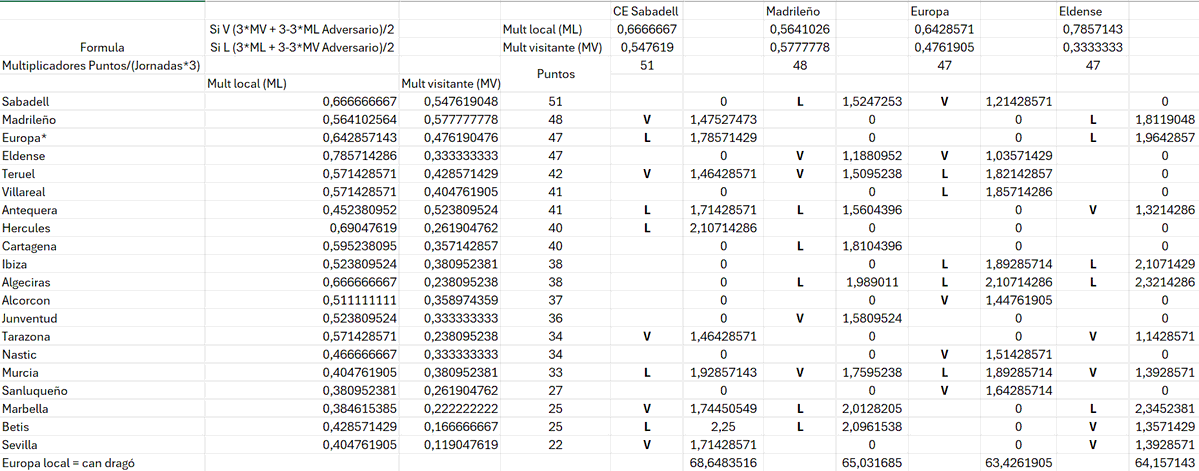Image resolution: width=1199 pixels, height=471 pixels.
Task: Select the Algeciras team name cell
Action: pos(102,282)
